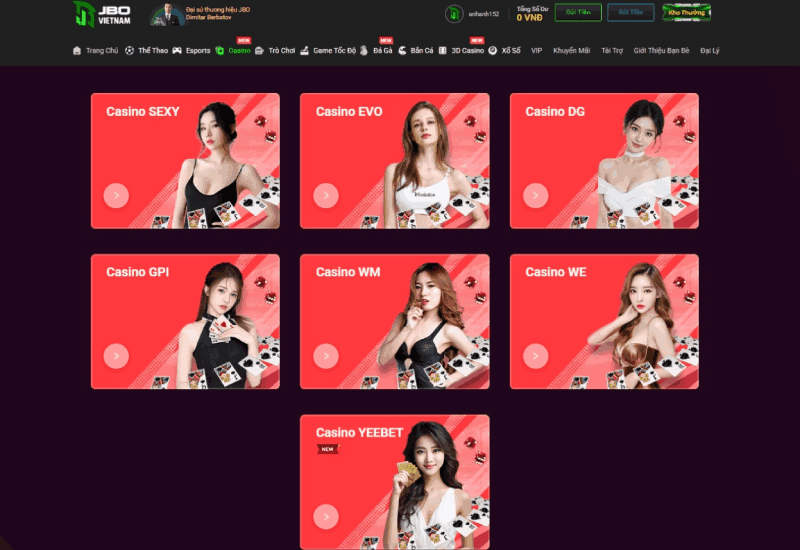Click the Gửi Tiền deposit button
The width and height of the screenshot is (800, 550).
pos(578,13)
